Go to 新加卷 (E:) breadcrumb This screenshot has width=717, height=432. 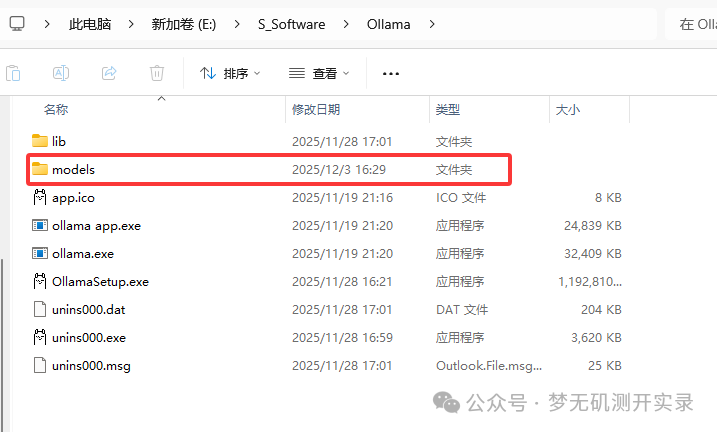(x=184, y=24)
